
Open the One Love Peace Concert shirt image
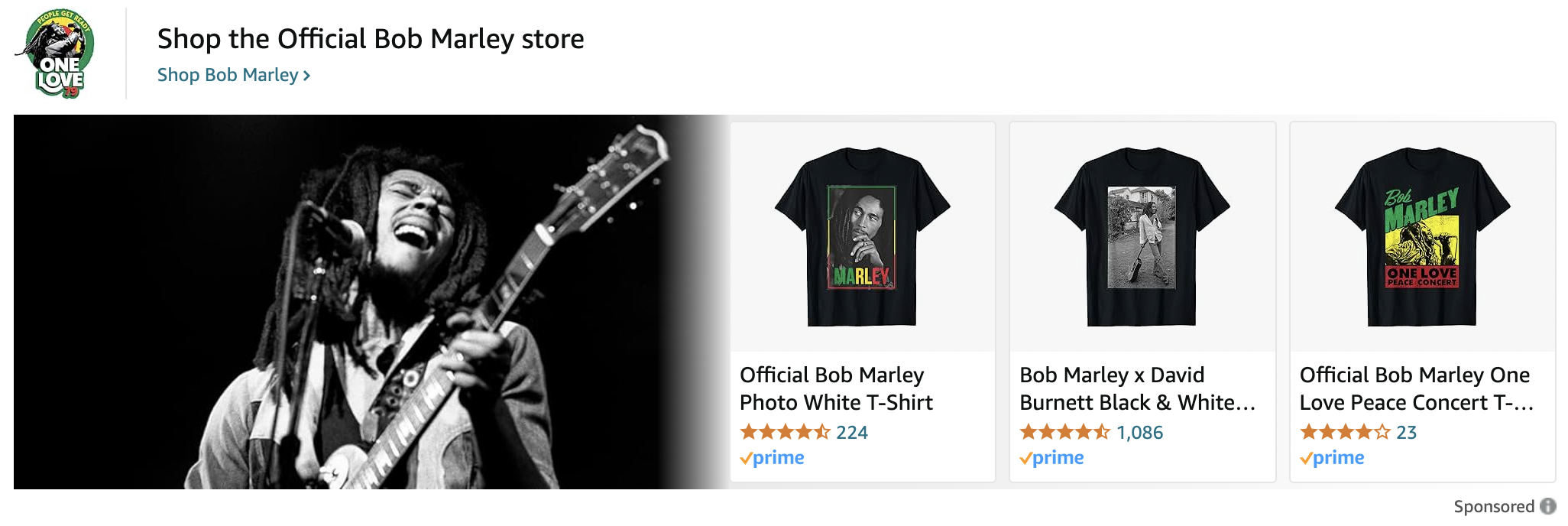pos(1422,237)
